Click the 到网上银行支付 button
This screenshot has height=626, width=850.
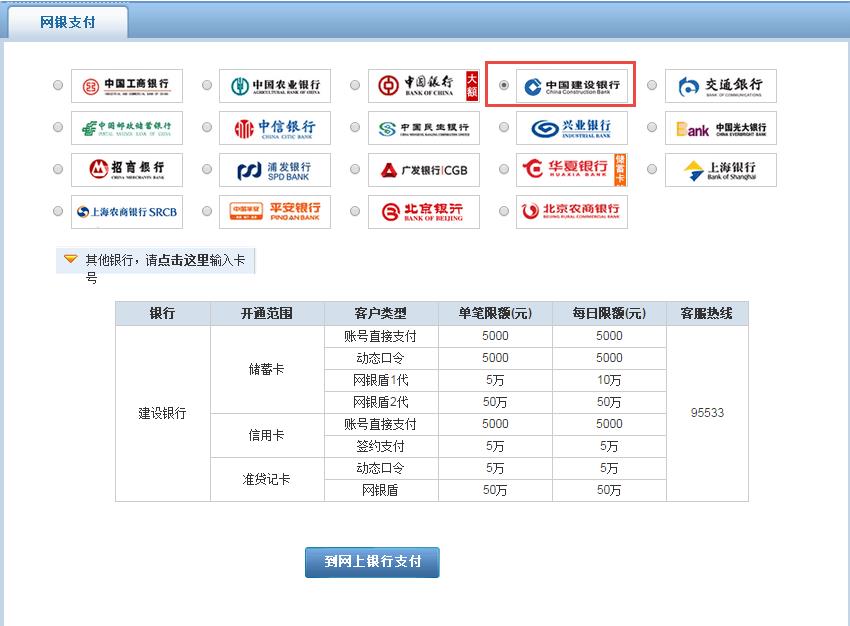tap(372, 562)
